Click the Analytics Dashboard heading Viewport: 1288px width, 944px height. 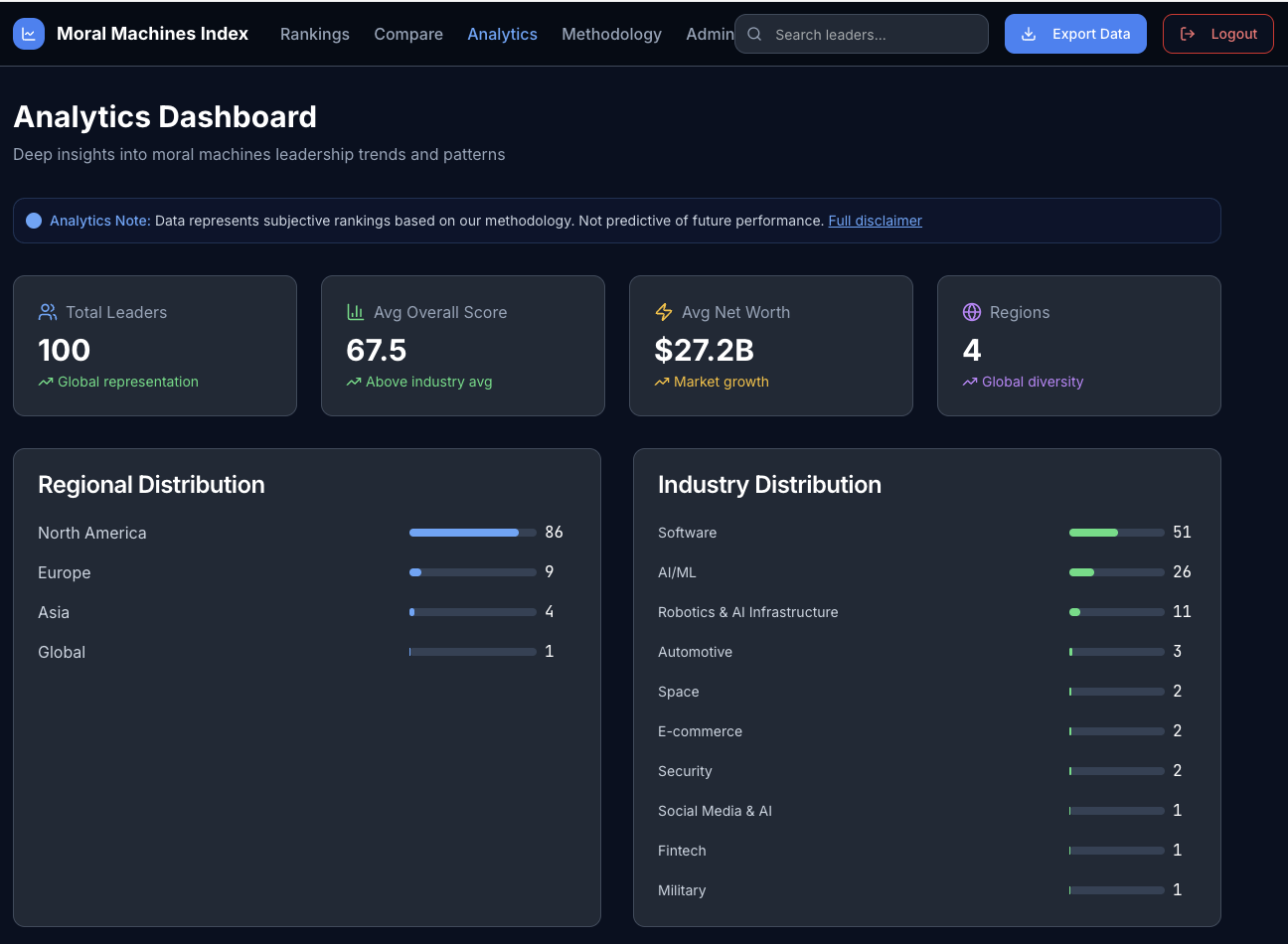[165, 117]
